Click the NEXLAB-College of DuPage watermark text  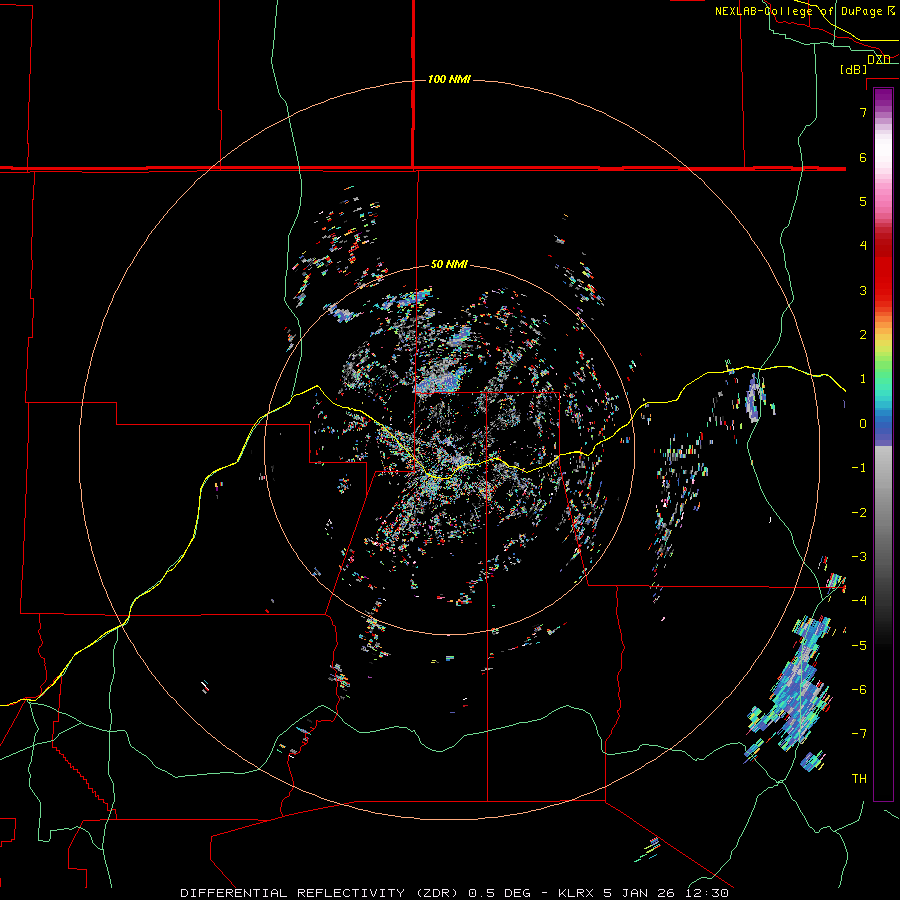805,11
